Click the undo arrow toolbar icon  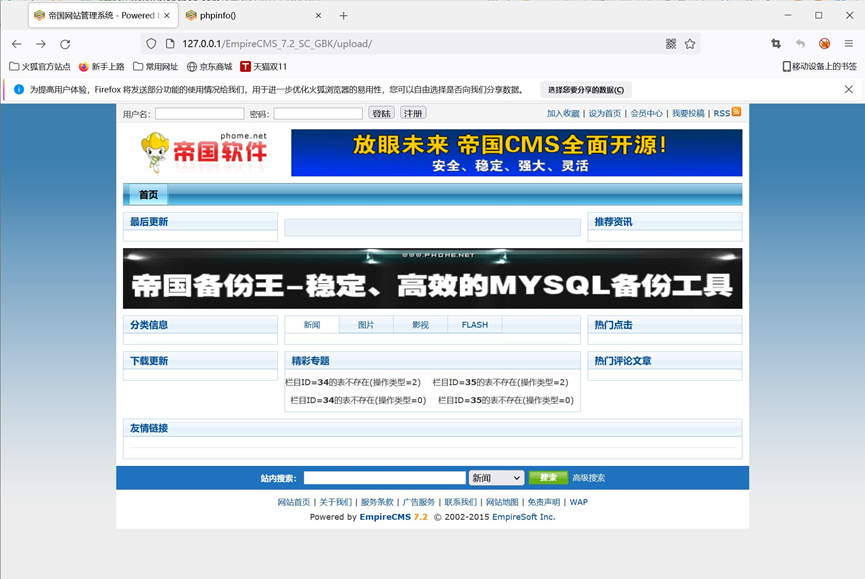point(800,44)
